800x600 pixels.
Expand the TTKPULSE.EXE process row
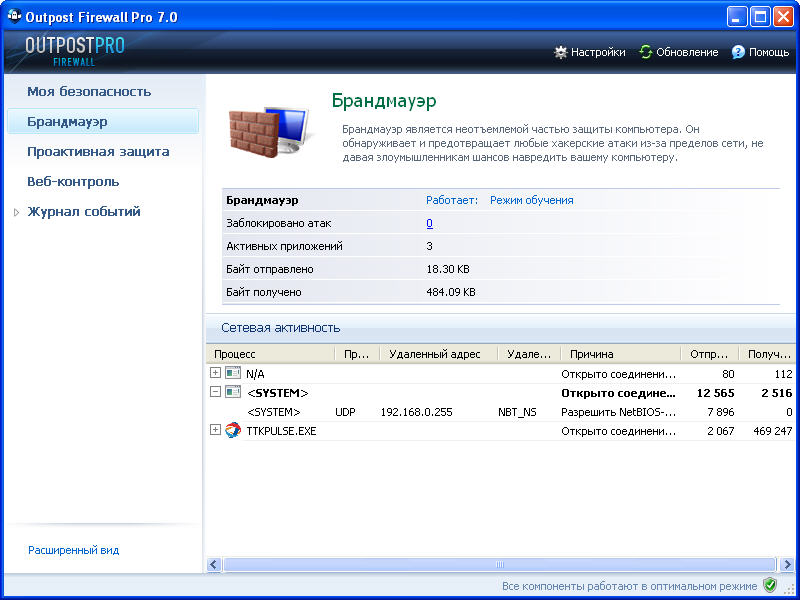pos(215,430)
